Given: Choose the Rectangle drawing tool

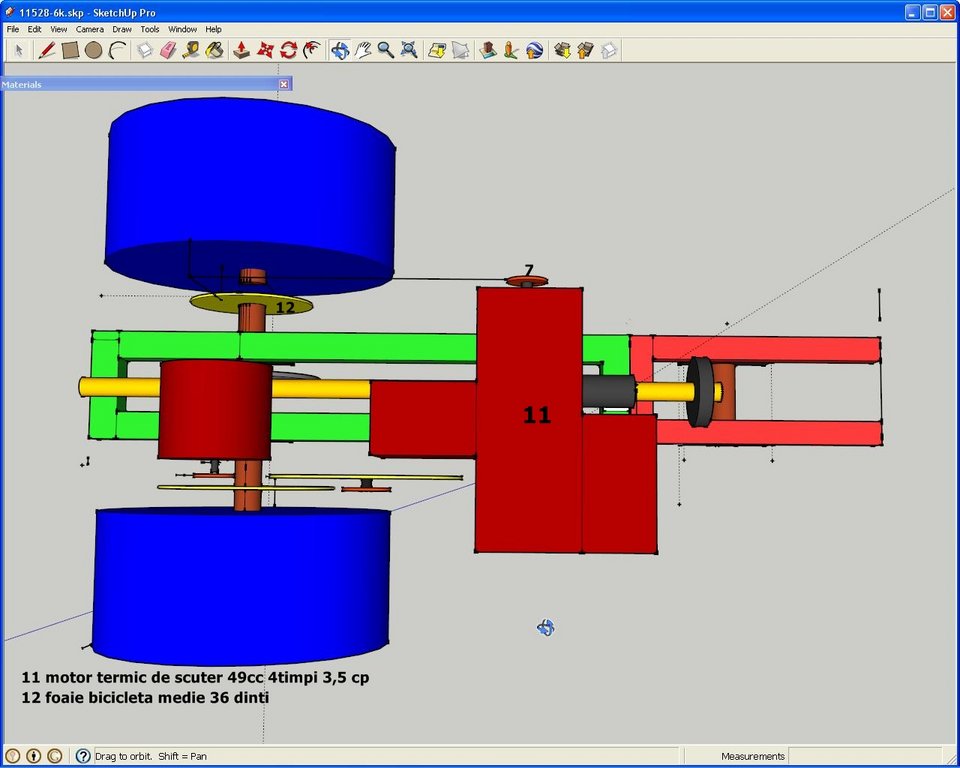Looking at the screenshot, I should pos(70,50).
